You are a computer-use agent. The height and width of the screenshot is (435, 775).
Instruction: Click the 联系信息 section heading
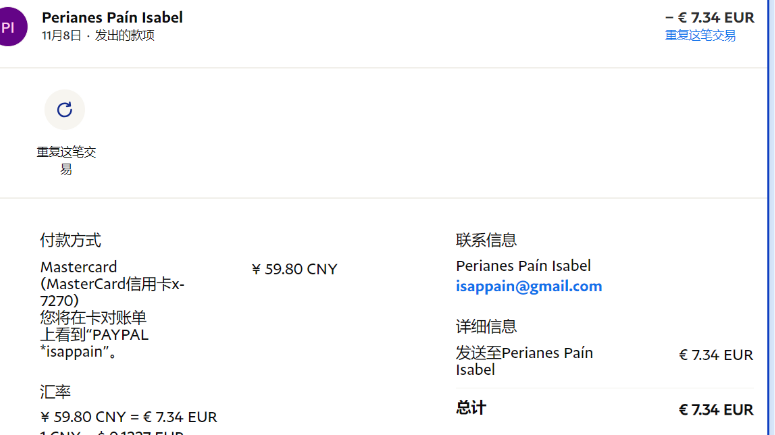(486, 240)
